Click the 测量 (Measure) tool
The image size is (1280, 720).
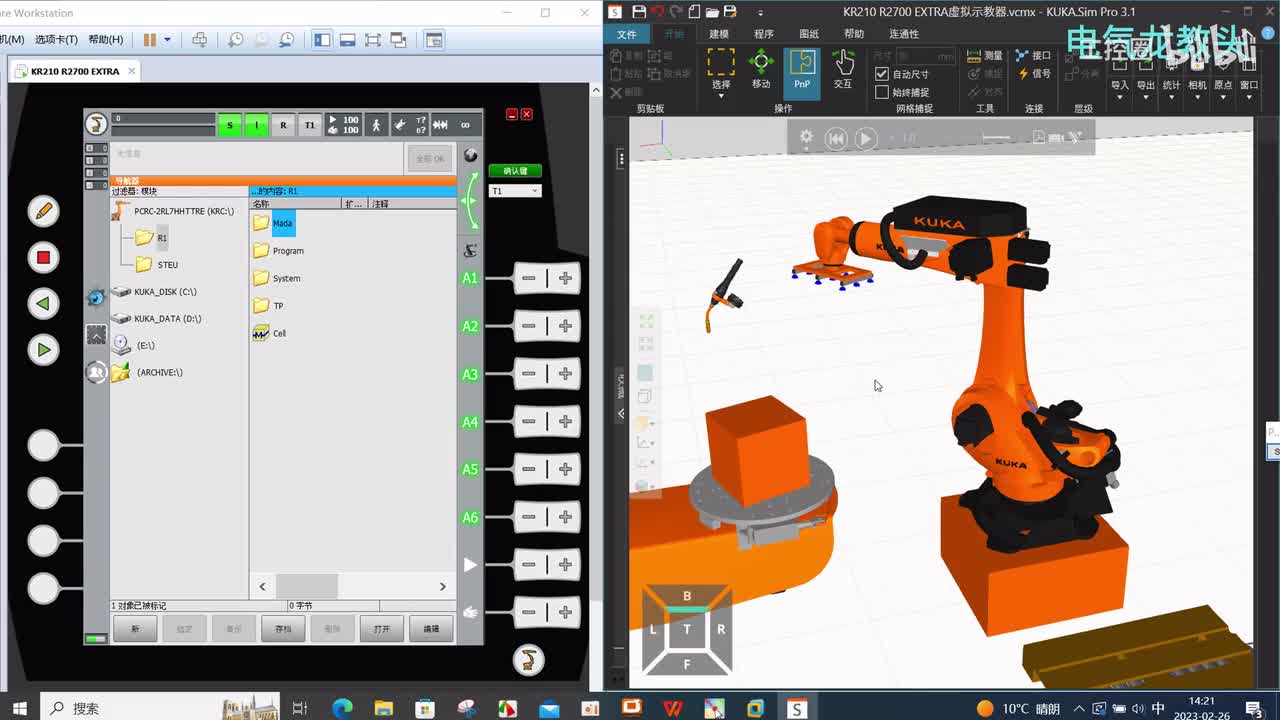[985, 56]
